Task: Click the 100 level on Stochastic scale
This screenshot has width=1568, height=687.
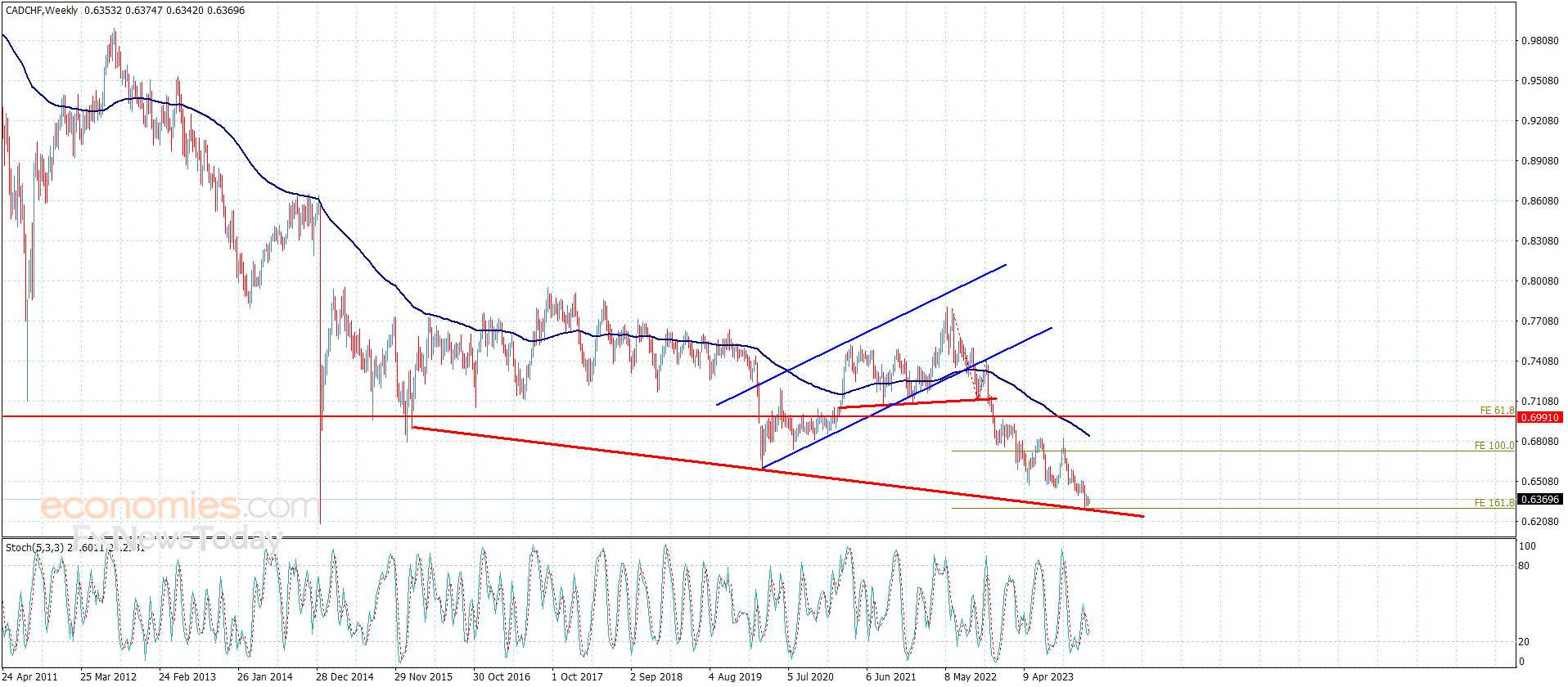Action: [1527, 546]
